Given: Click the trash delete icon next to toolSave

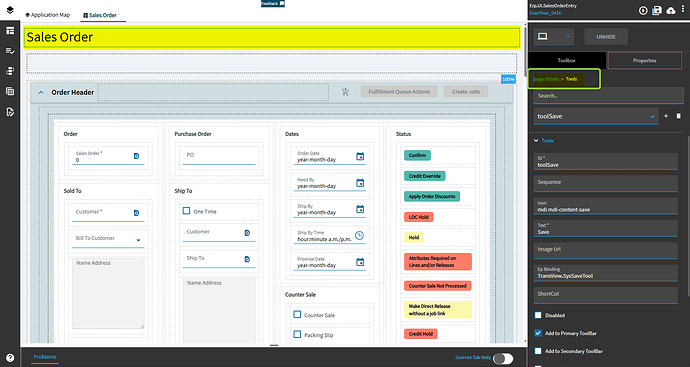Looking at the screenshot, I should click(678, 116).
